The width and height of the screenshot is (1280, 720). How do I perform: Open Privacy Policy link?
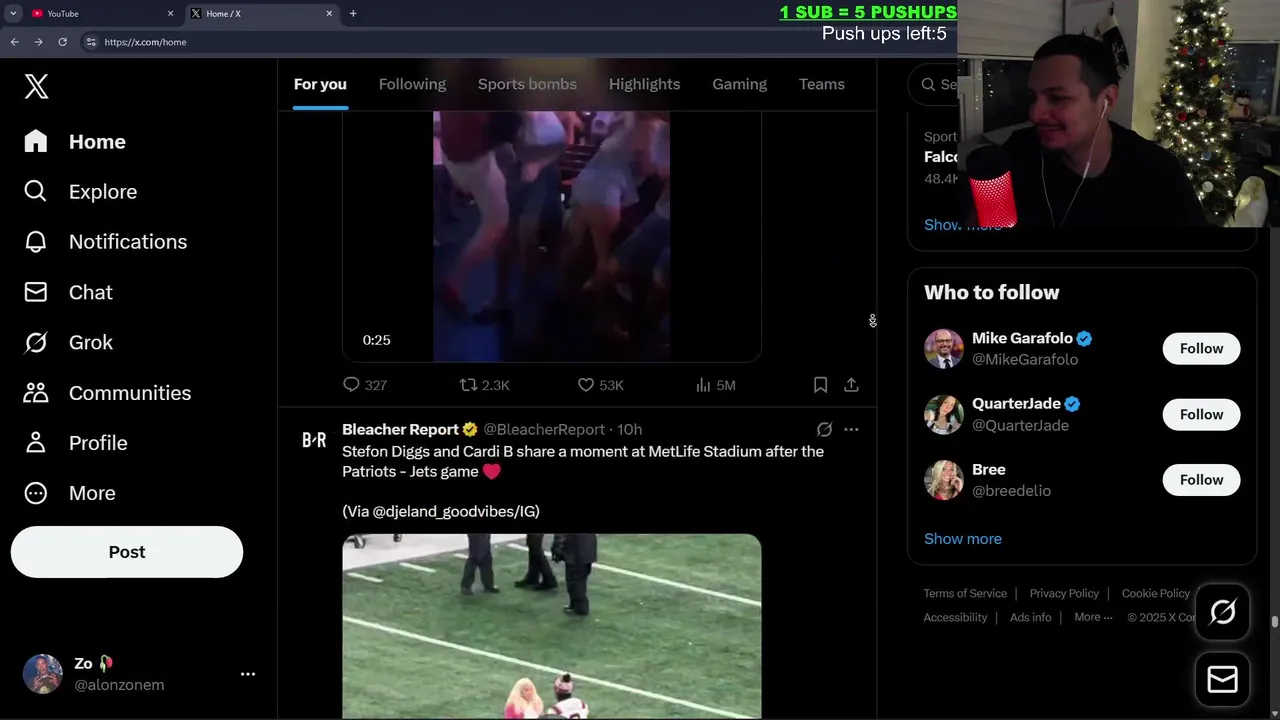tap(1064, 593)
